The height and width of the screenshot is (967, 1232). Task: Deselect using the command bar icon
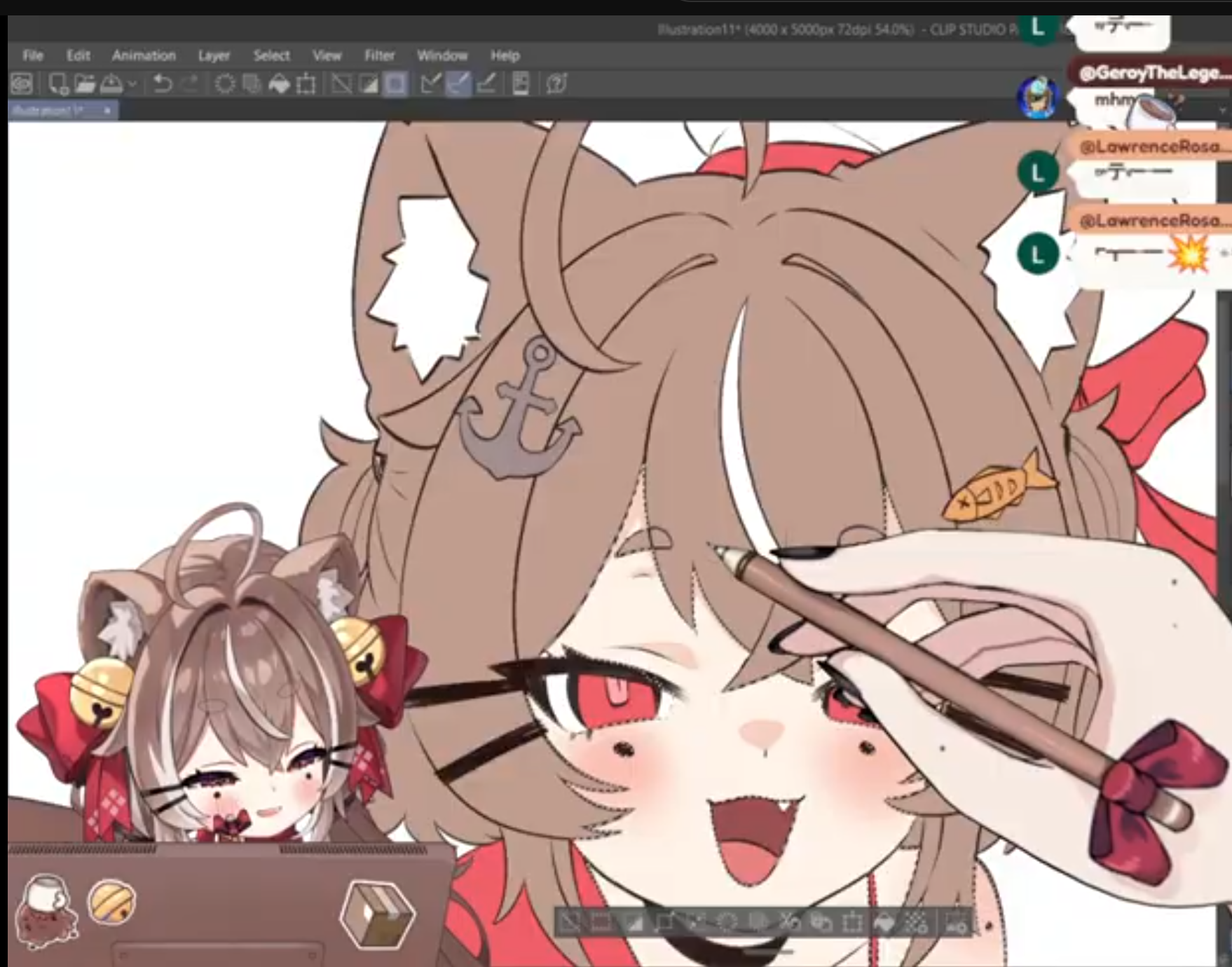pos(341,85)
